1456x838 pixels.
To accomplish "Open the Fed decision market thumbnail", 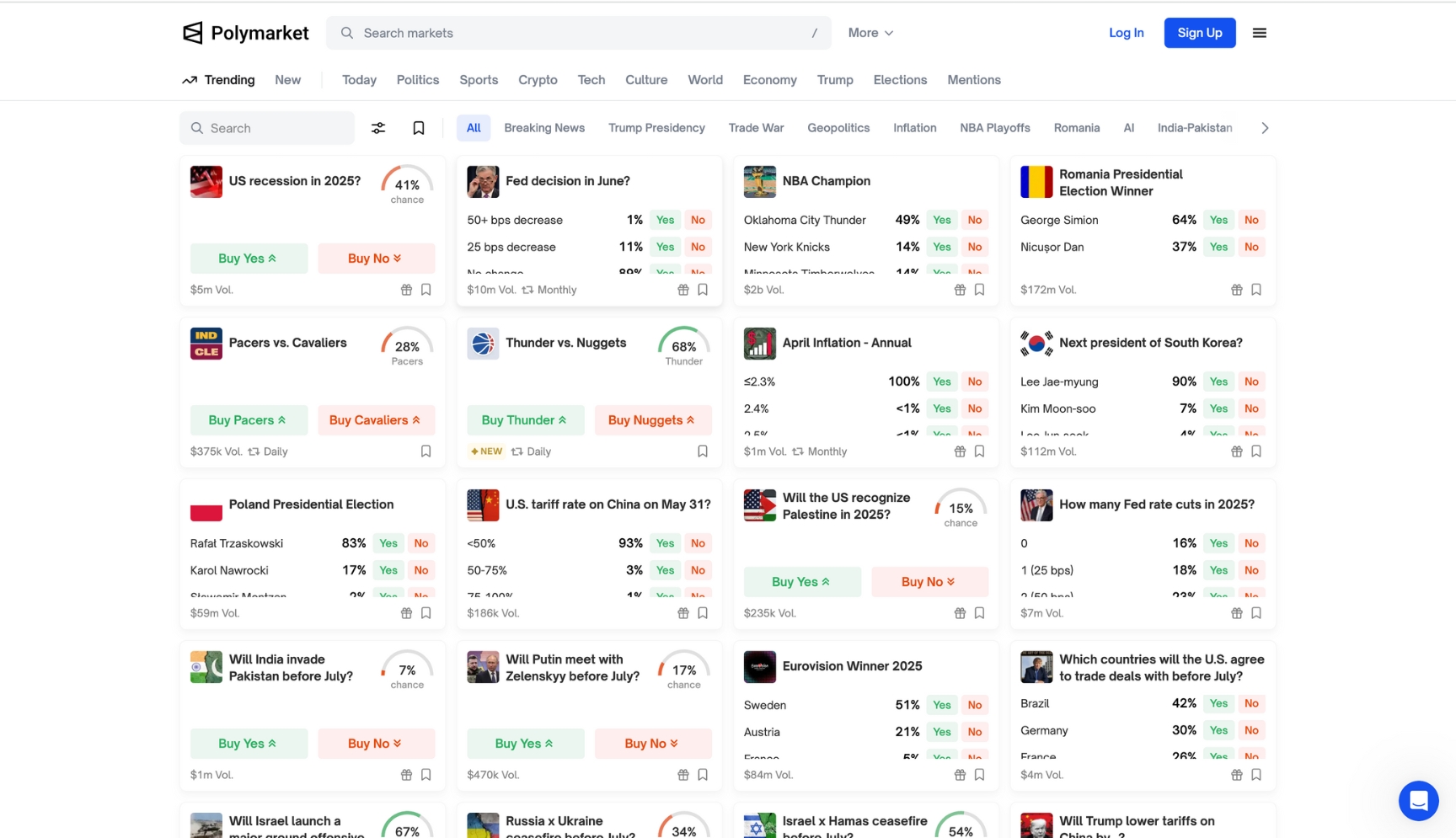I will coord(483,181).
